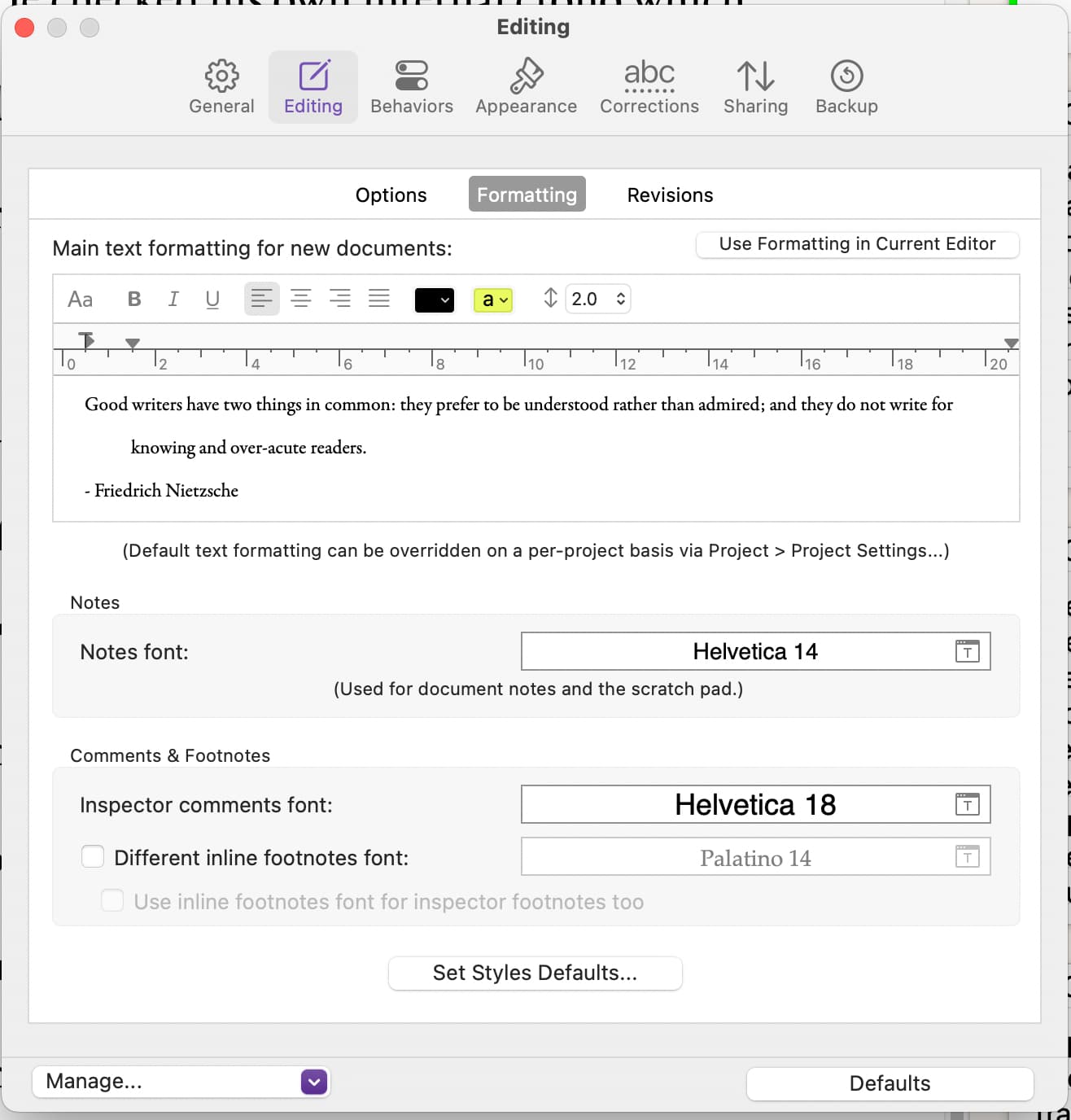The width and height of the screenshot is (1071, 1120).
Task: Open the black text color dropdown
Action: tap(435, 300)
